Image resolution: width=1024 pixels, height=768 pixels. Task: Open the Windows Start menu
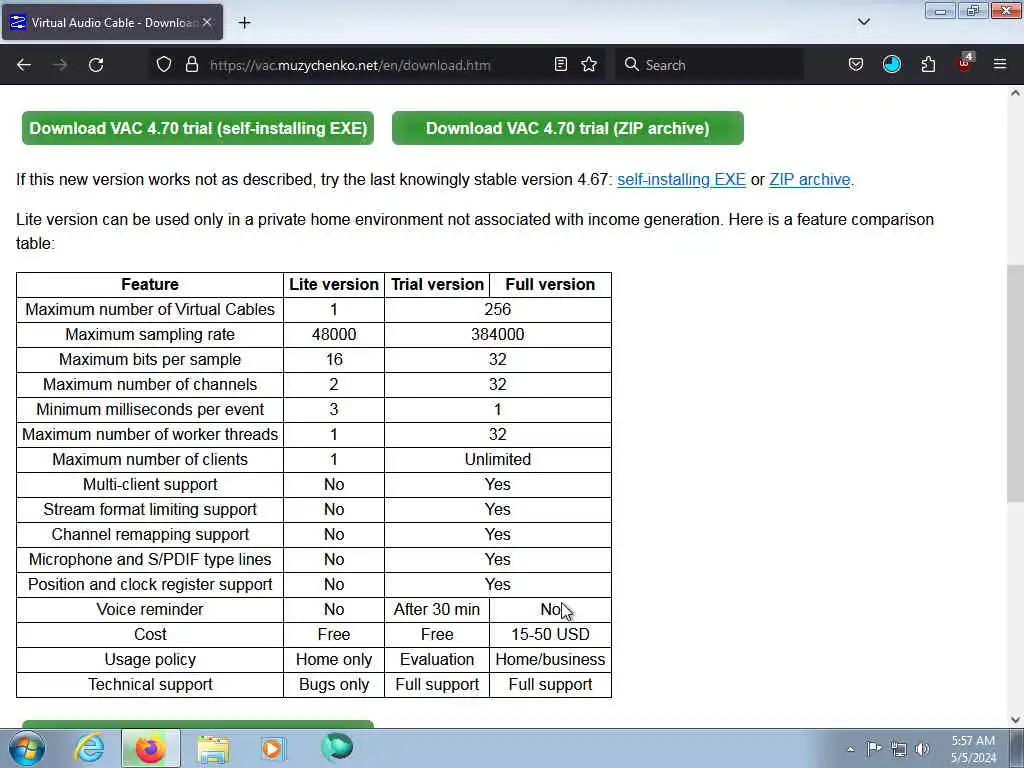tap(26, 748)
